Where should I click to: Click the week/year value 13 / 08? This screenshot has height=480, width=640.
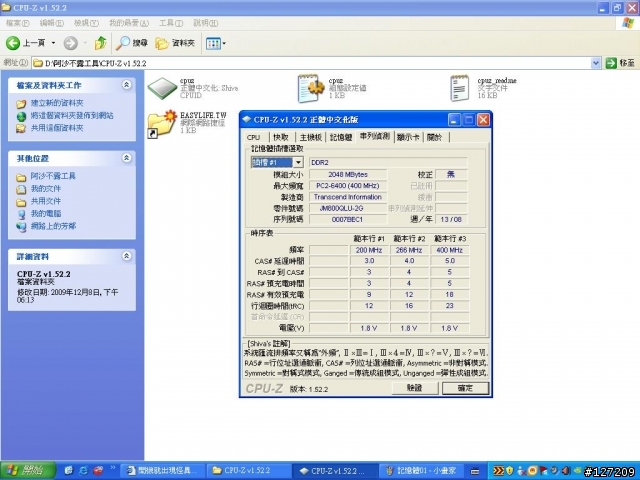click(x=451, y=220)
